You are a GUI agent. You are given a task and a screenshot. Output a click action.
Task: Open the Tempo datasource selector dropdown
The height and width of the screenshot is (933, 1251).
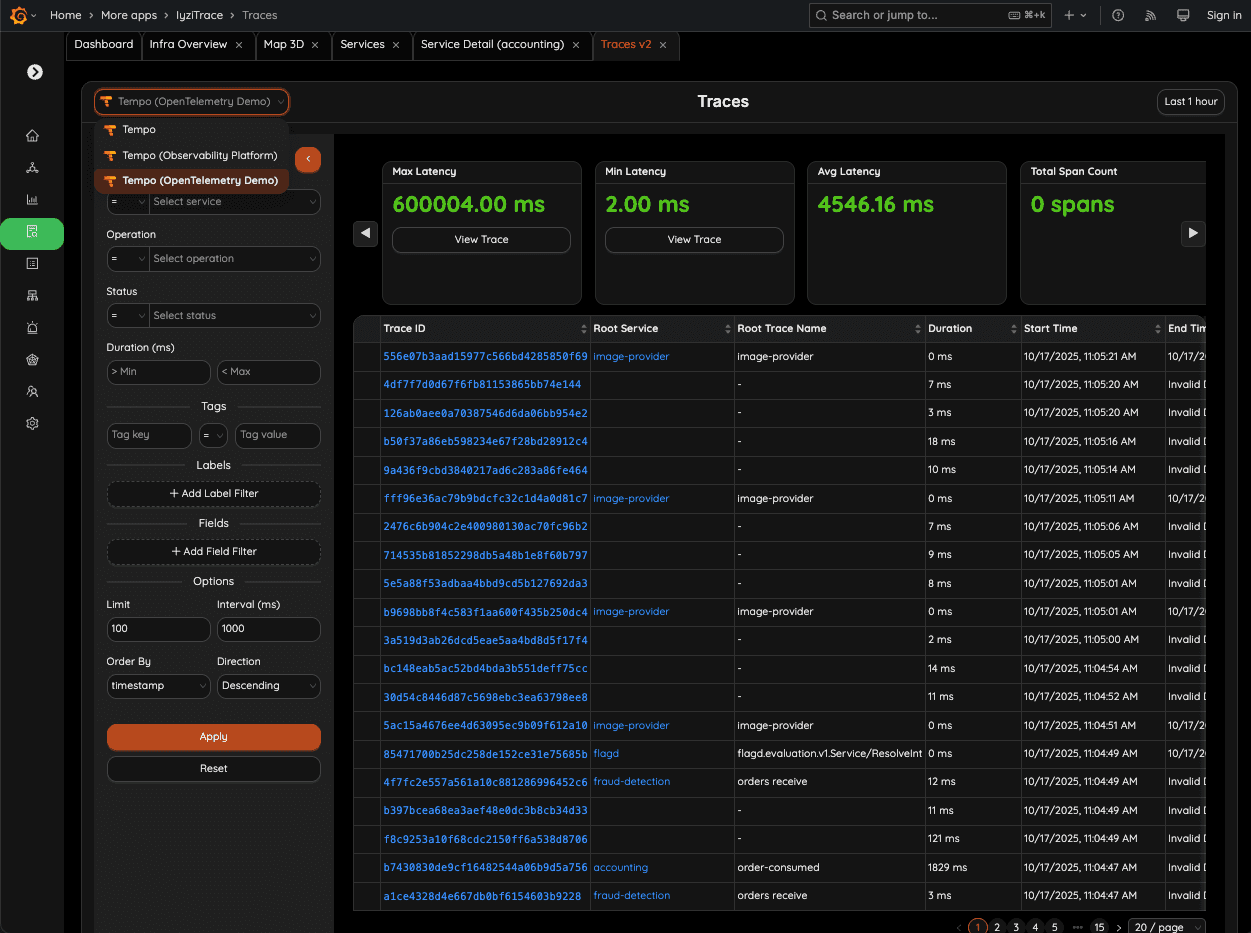coord(191,102)
